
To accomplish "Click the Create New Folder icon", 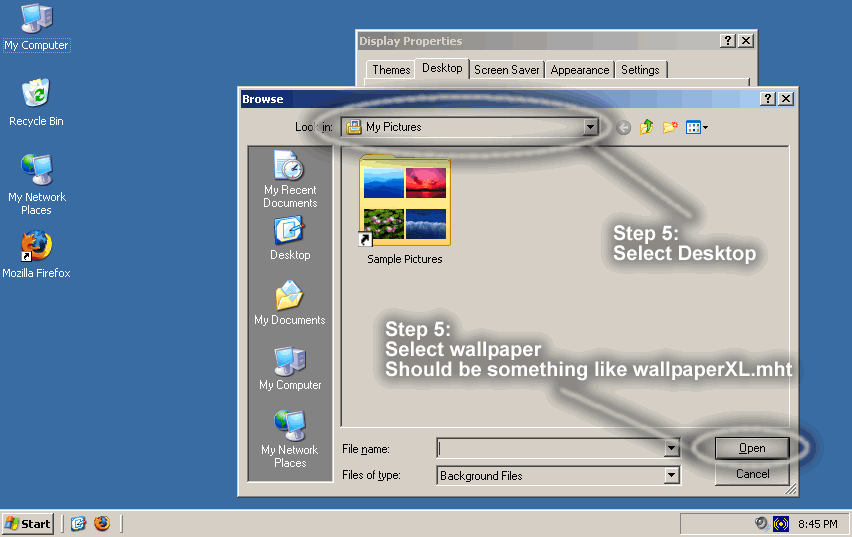I will [670, 127].
